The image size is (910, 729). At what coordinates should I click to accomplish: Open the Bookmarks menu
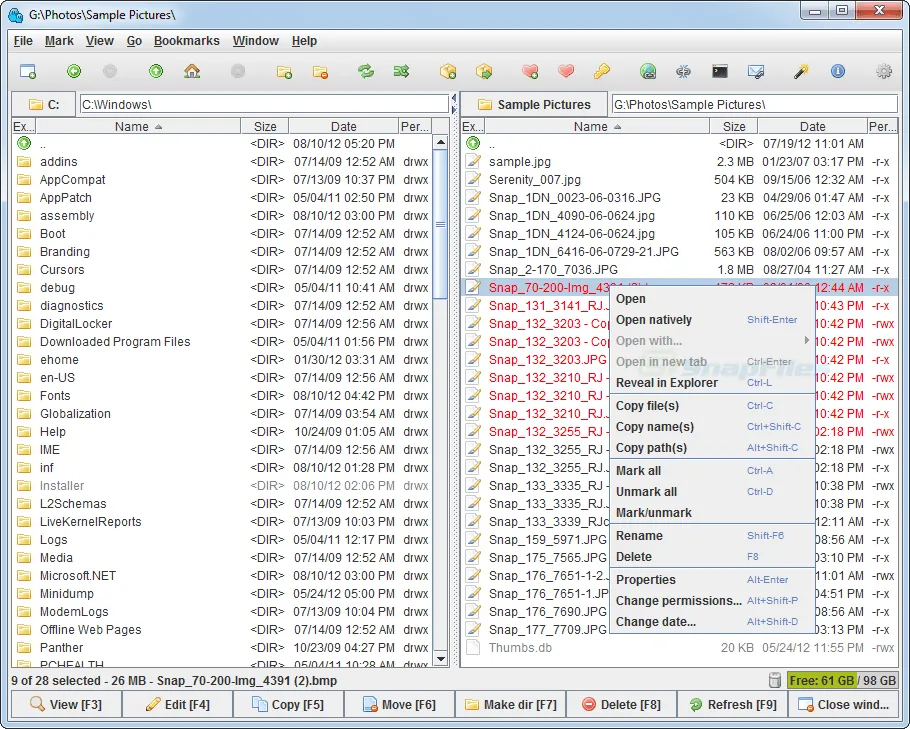tap(186, 41)
